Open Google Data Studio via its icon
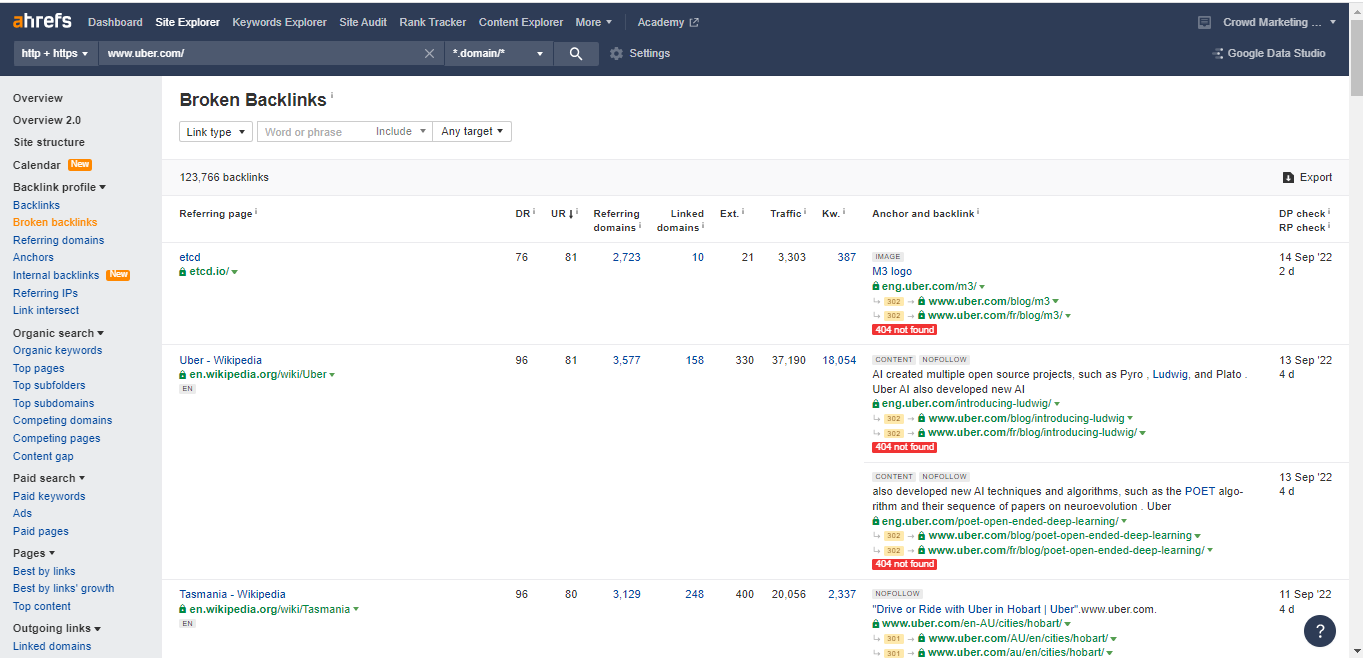The width and height of the screenshot is (1363, 658). coord(1218,53)
